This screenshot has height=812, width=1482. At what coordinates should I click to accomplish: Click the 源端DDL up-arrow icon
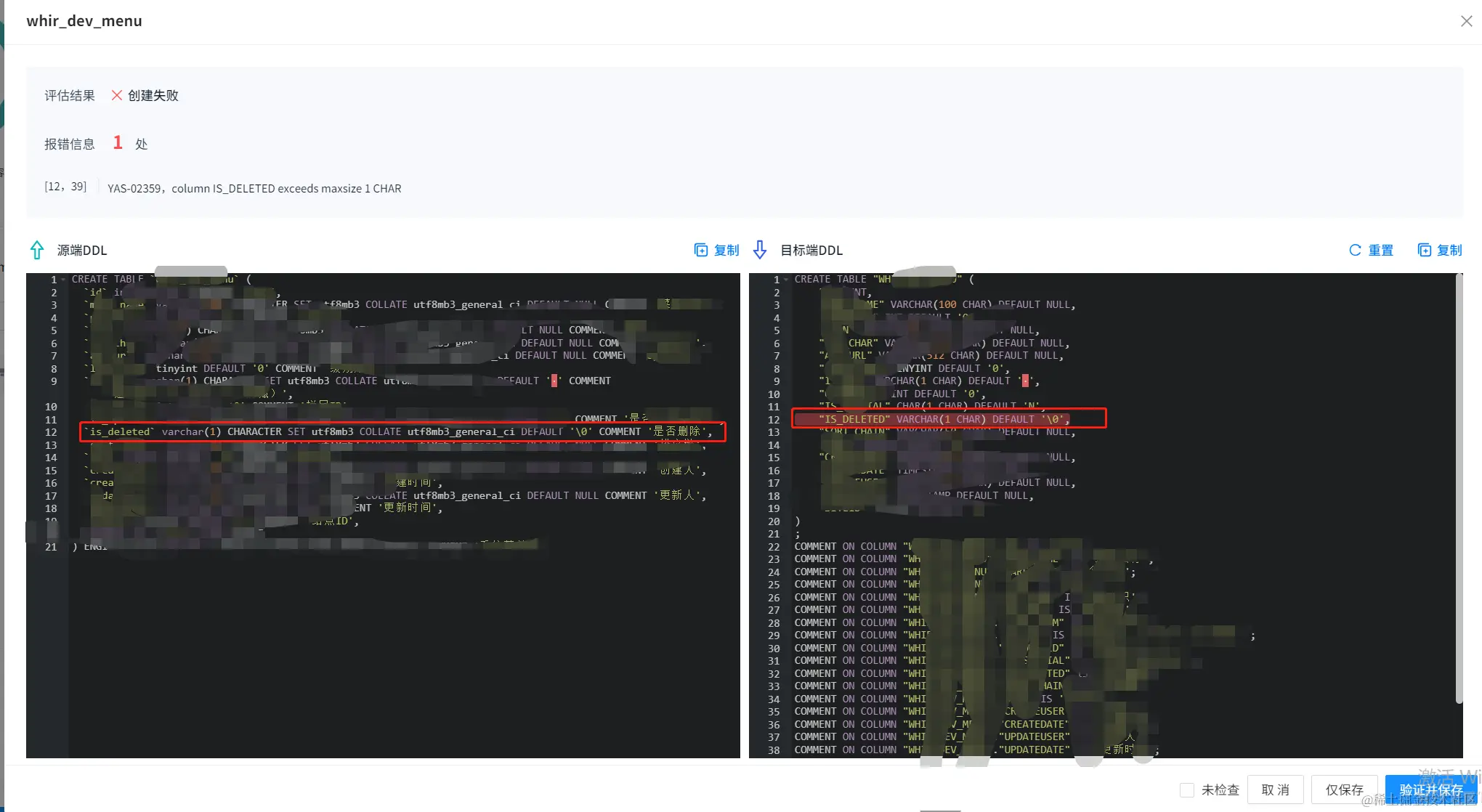[x=37, y=250]
